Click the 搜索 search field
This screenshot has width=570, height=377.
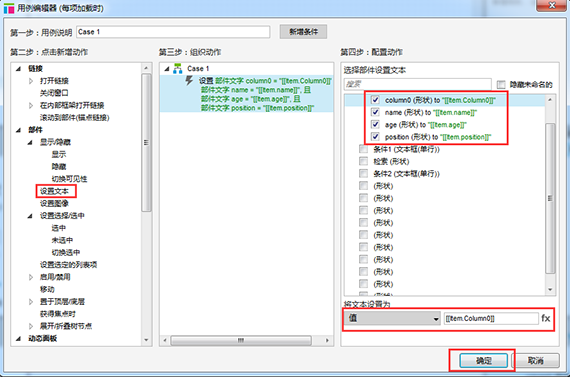point(417,84)
